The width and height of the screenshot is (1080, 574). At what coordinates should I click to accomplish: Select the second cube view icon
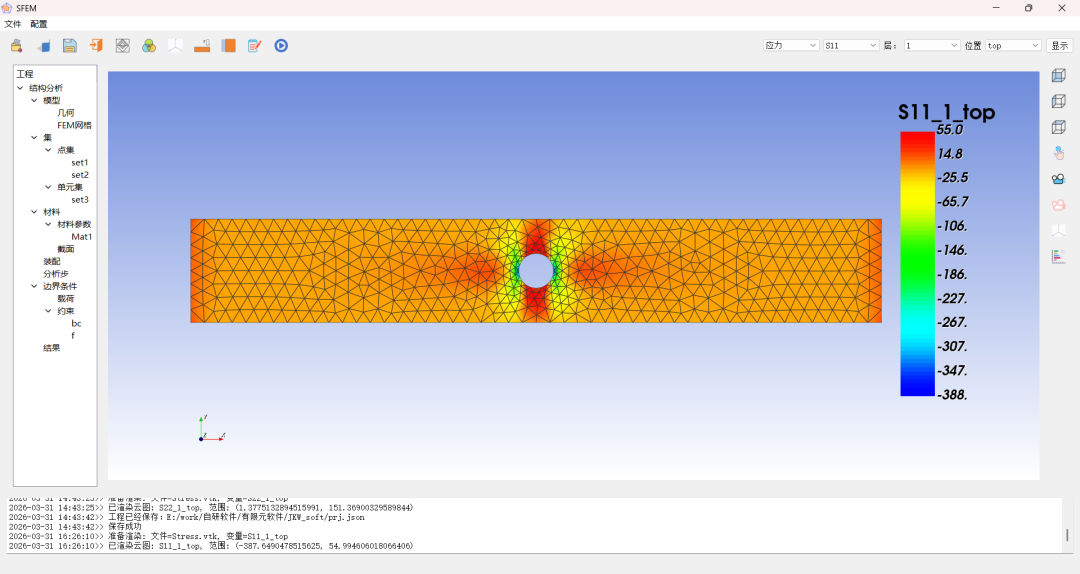pyautogui.click(x=1059, y=101)
